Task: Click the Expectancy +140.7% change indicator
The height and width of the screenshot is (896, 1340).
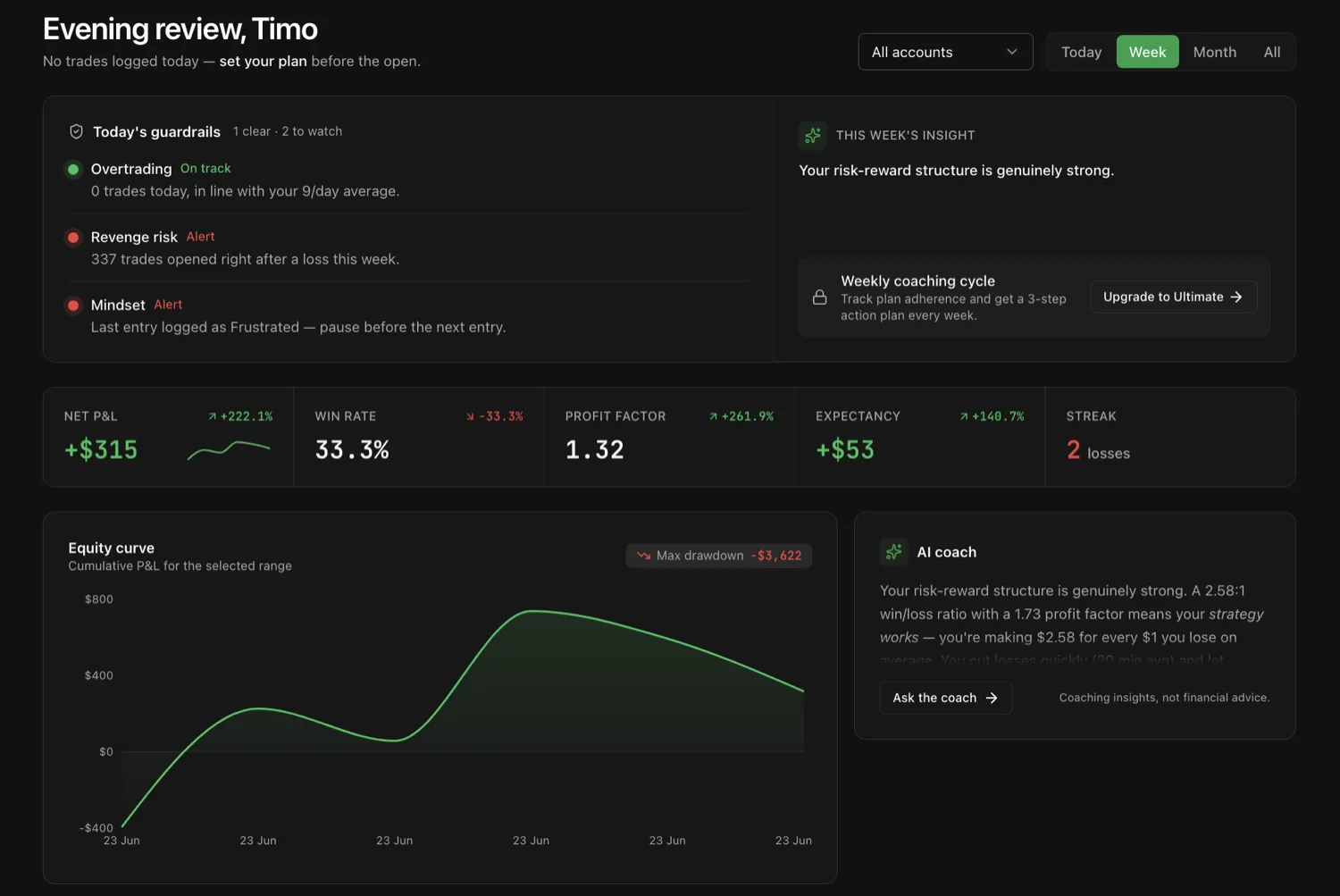Action: [x=992, y=416]
